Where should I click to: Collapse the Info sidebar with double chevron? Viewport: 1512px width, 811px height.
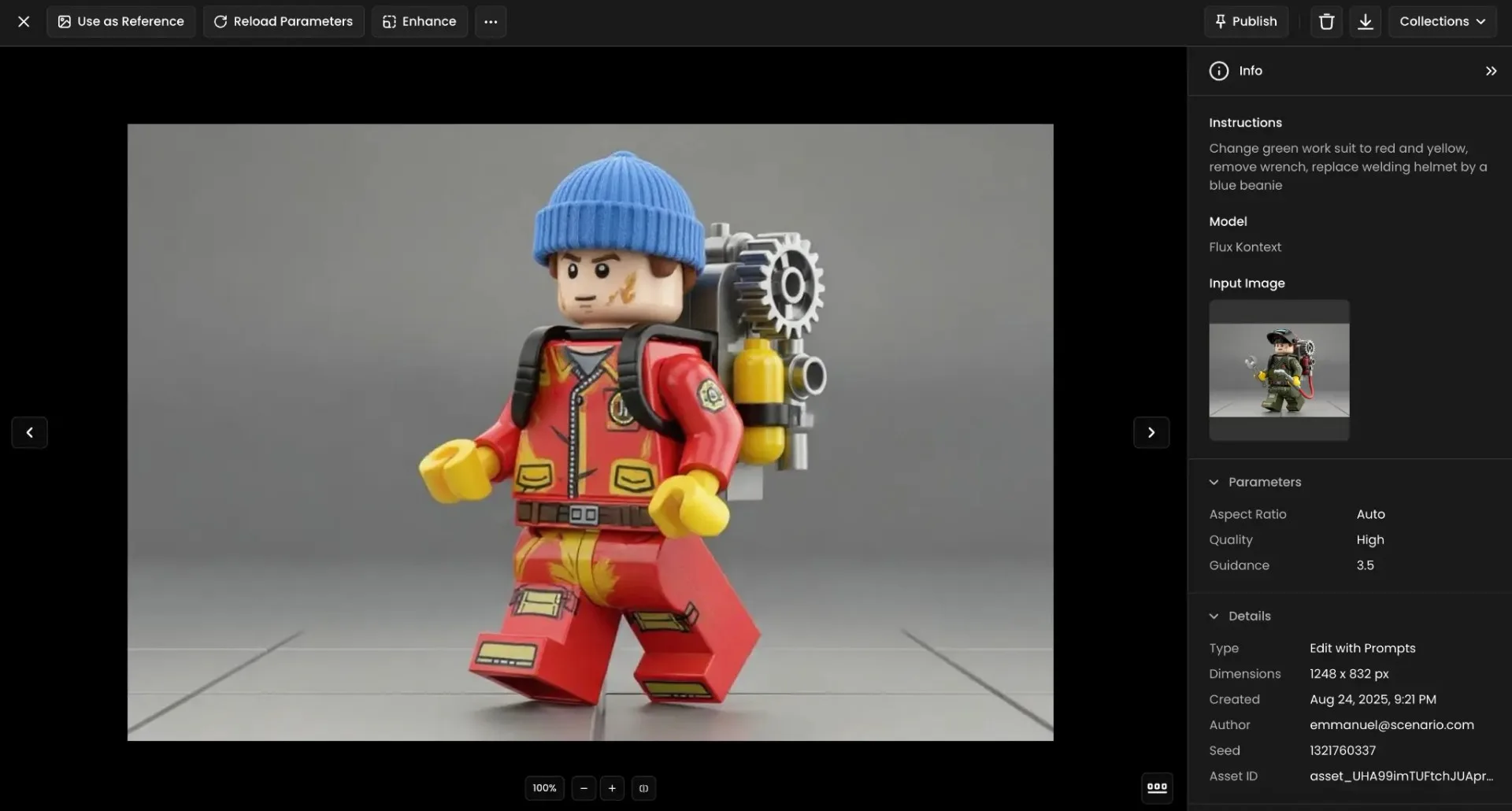tap(1491, 70)
